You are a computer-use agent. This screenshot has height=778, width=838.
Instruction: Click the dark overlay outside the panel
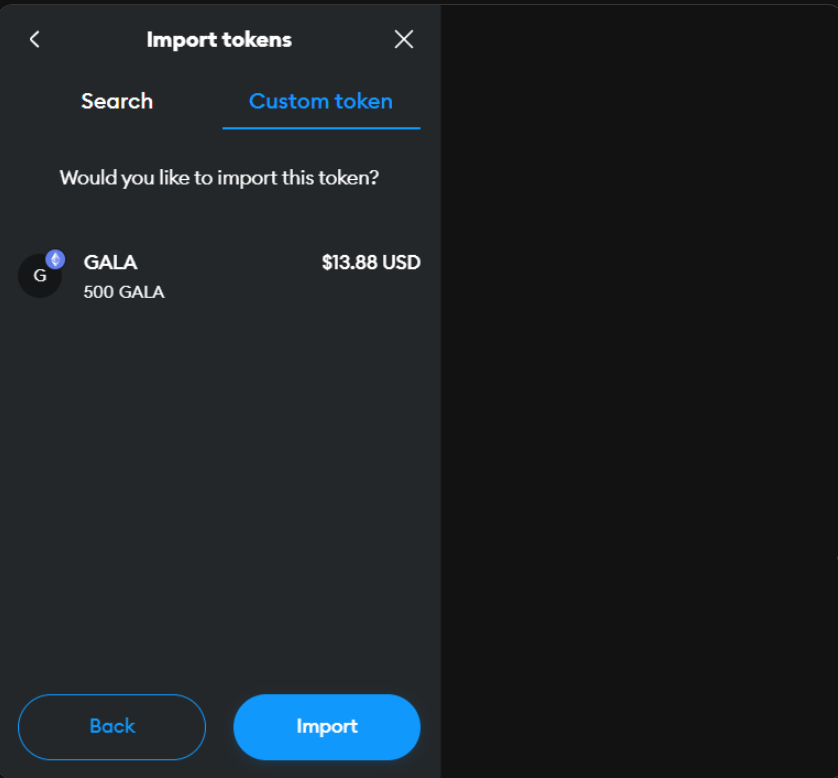[x=639, y=390]
